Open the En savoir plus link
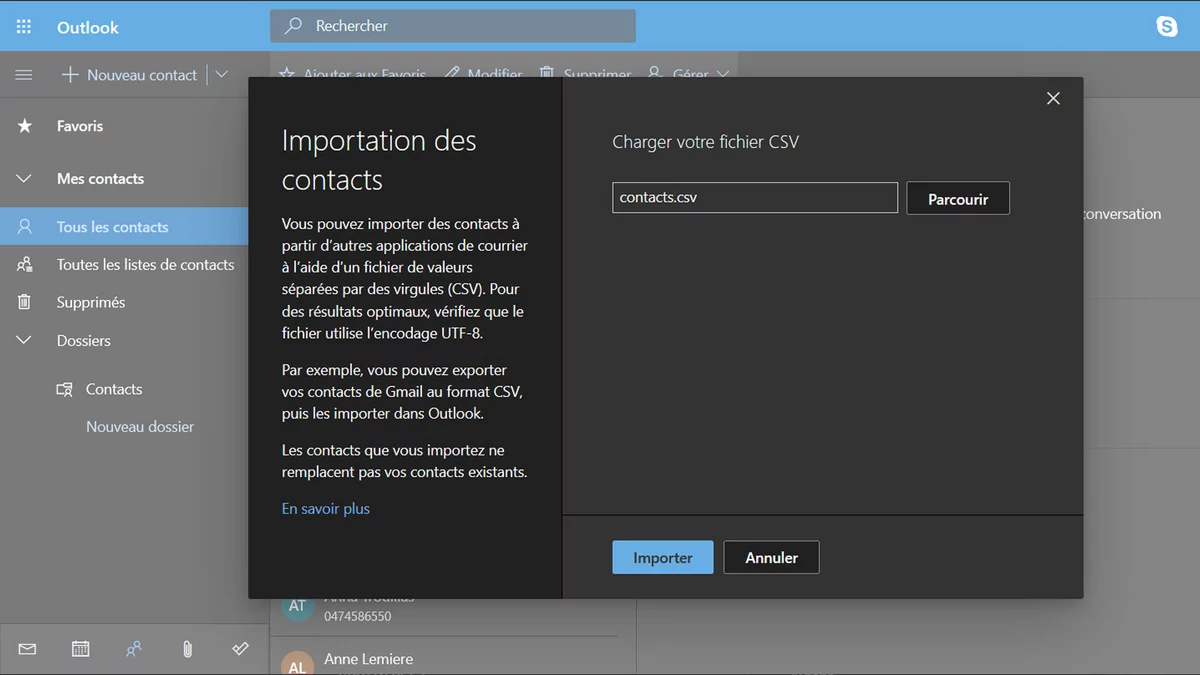 point(326,509)
